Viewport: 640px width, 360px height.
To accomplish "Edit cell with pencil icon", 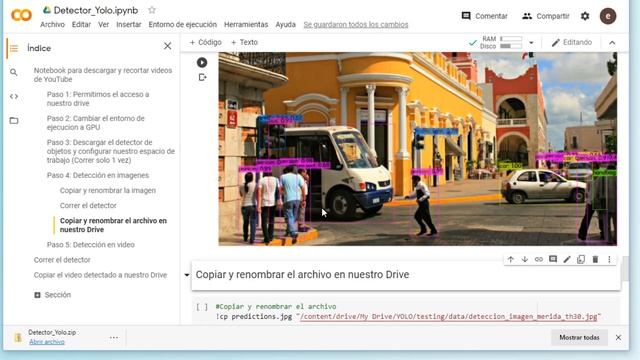I will [567, 259].
